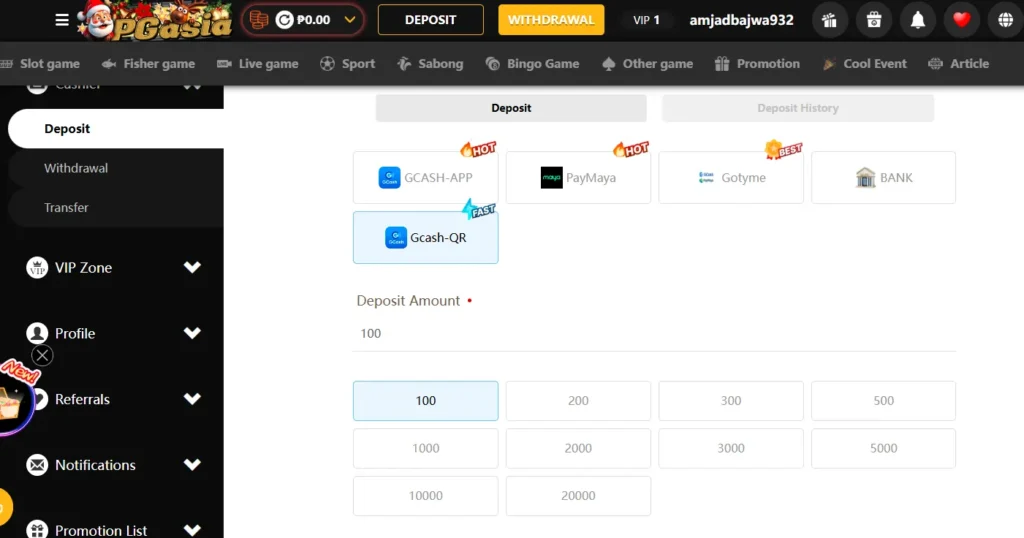Open the Fisher game menu
1024x538 pixels.
(148, 63)
